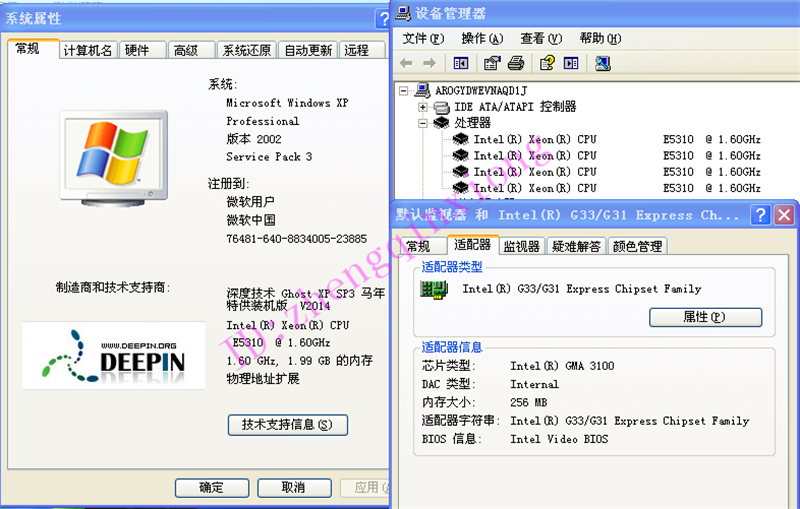
Task: Switch to the 系统还原 tab
Action: pyautogui.click(x=246, y=50)
